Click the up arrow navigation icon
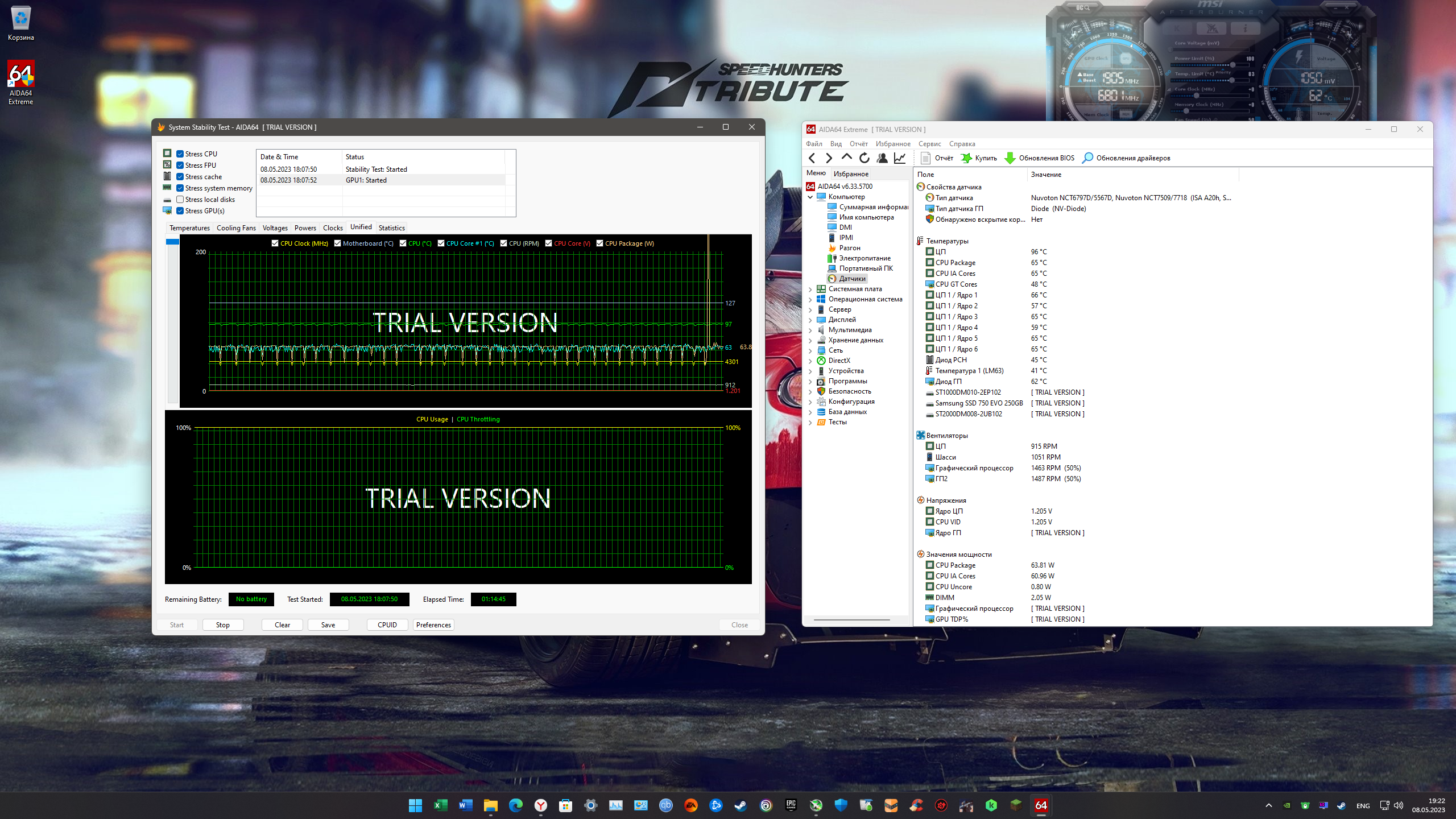Image resolution: width=1456 pixels, height=819 pixels. point(847,158)
